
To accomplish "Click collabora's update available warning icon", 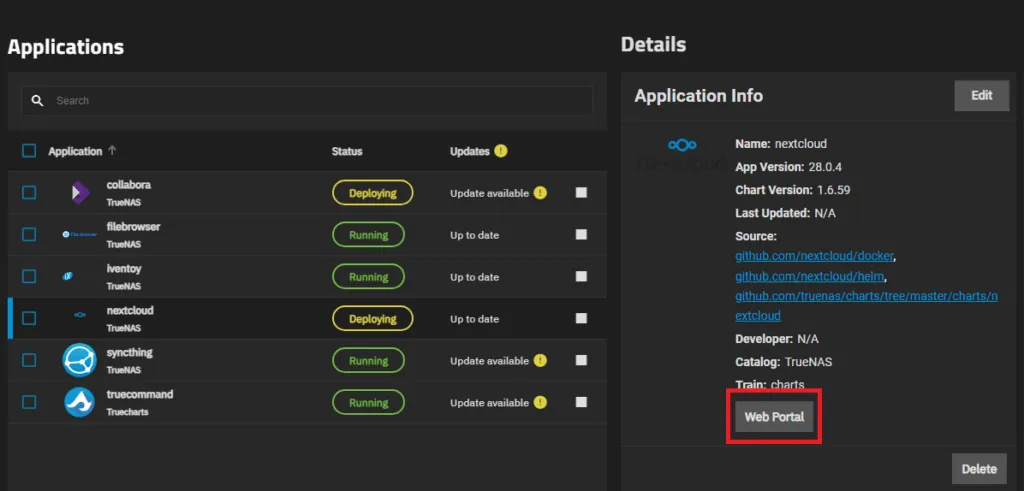I will click(540, 193).
